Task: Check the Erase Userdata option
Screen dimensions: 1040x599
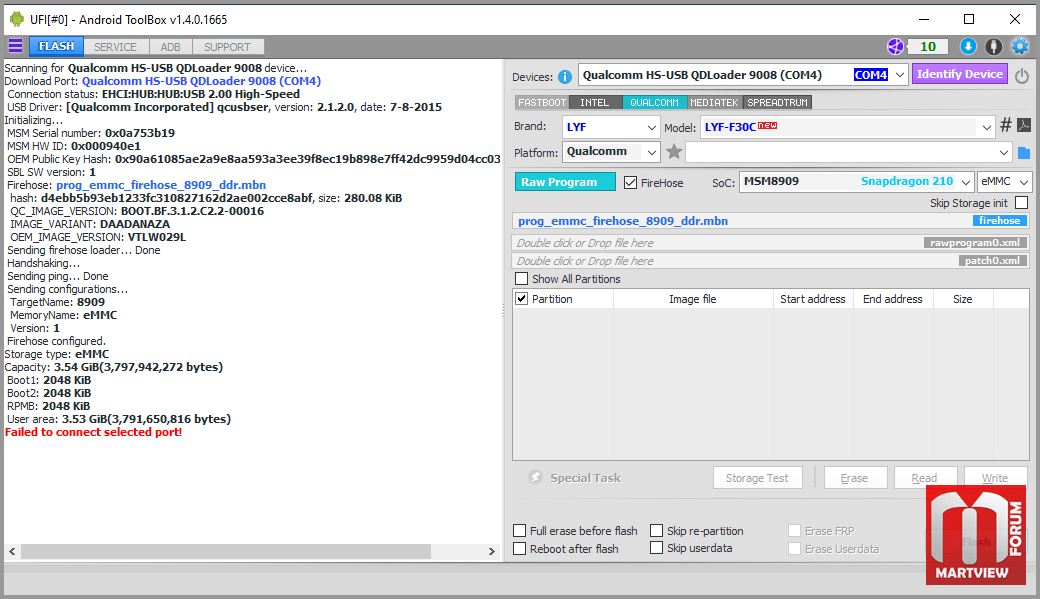Action: click(x=795, y=549)
